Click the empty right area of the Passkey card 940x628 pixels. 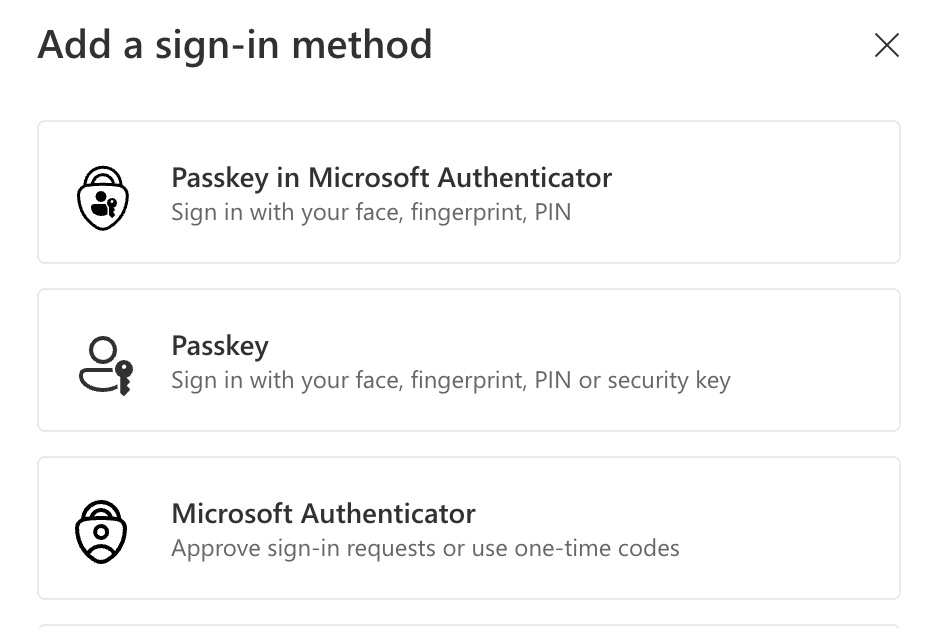coord(815,360)
